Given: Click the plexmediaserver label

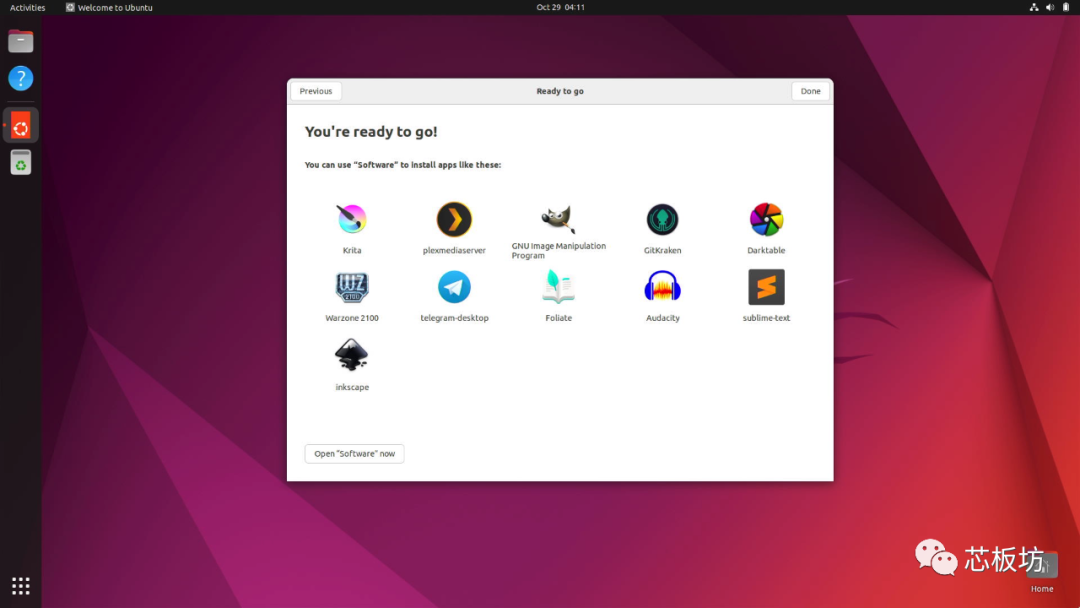Looking at the screenshot, I should (x=454, y=251).
